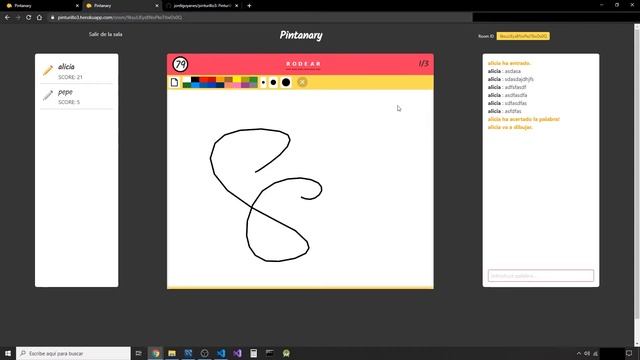The image size is (640, 360).
Task: Open Task View on taskbar
Action: 138,353
